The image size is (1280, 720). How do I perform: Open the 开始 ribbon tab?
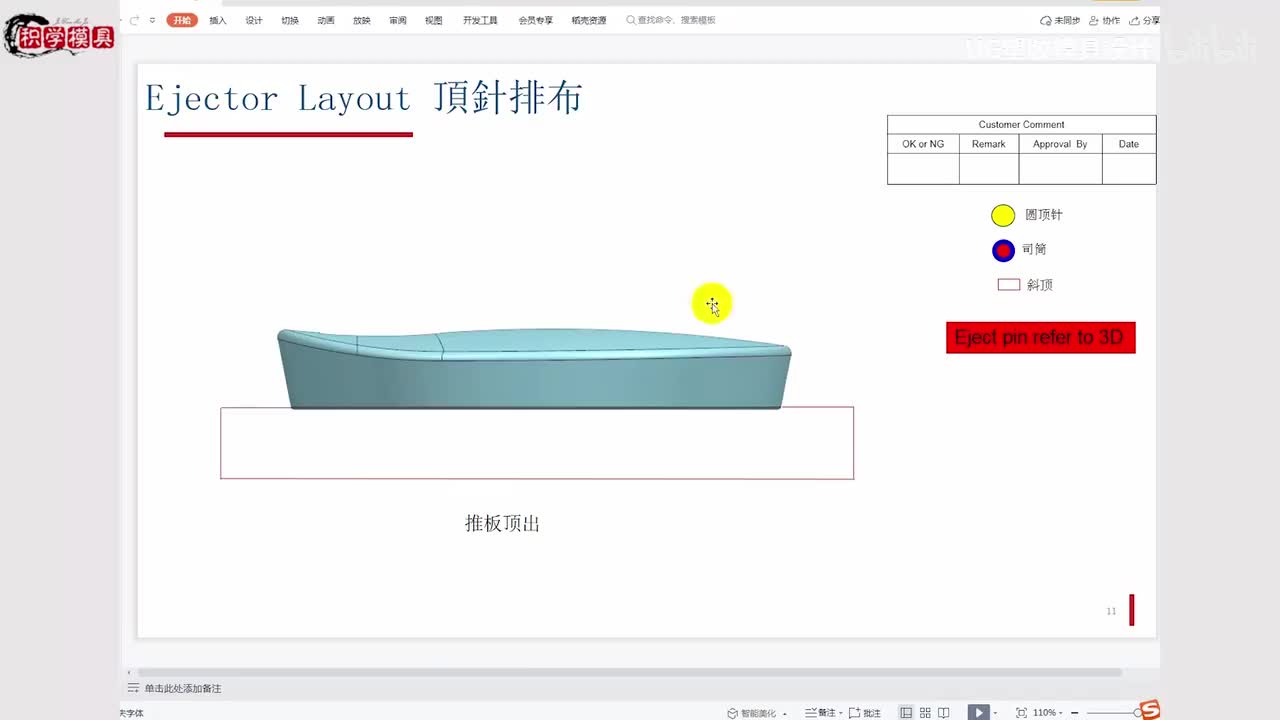[181, 20]
